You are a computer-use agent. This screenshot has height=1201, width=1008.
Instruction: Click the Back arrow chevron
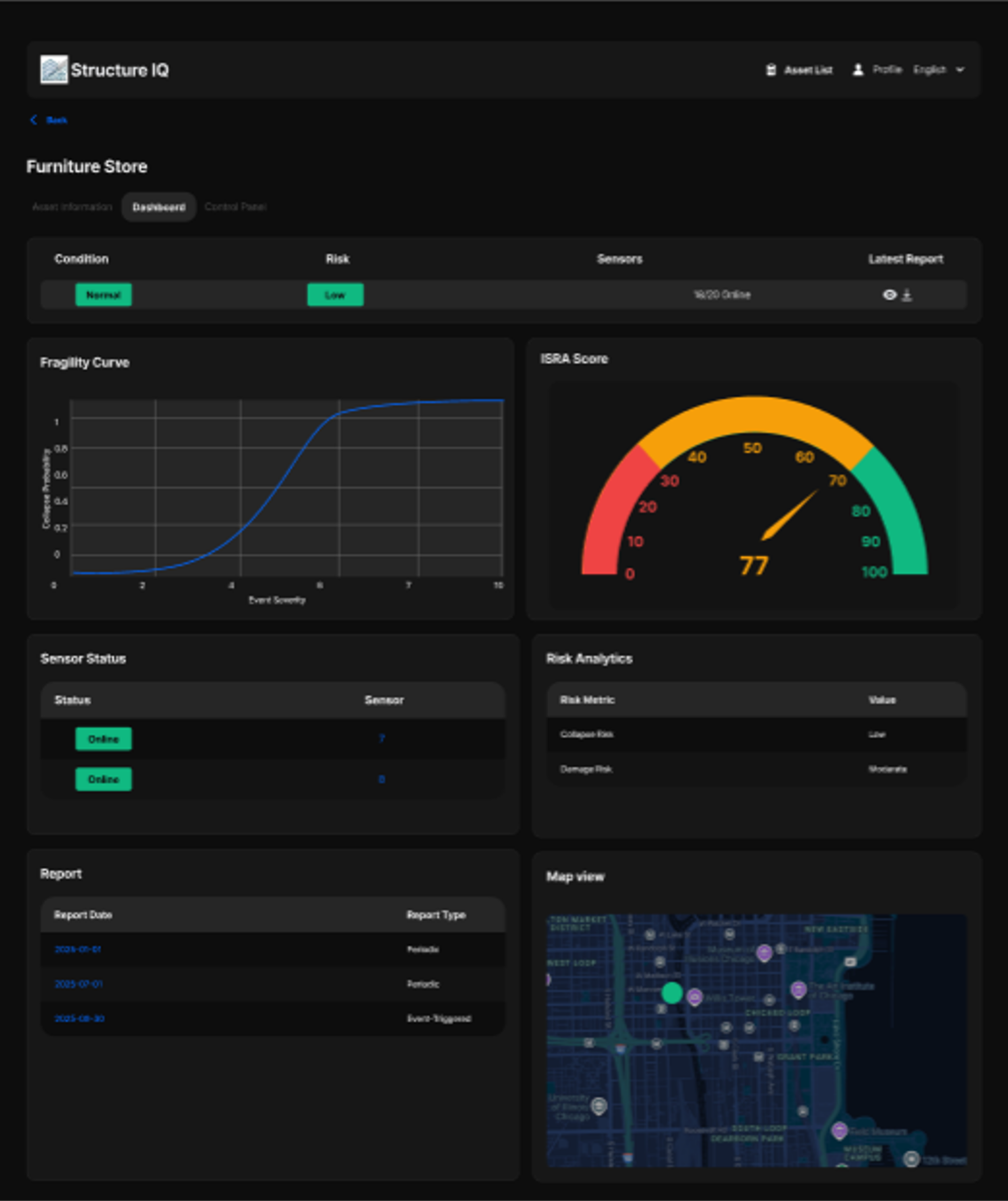tap(33, 120)
